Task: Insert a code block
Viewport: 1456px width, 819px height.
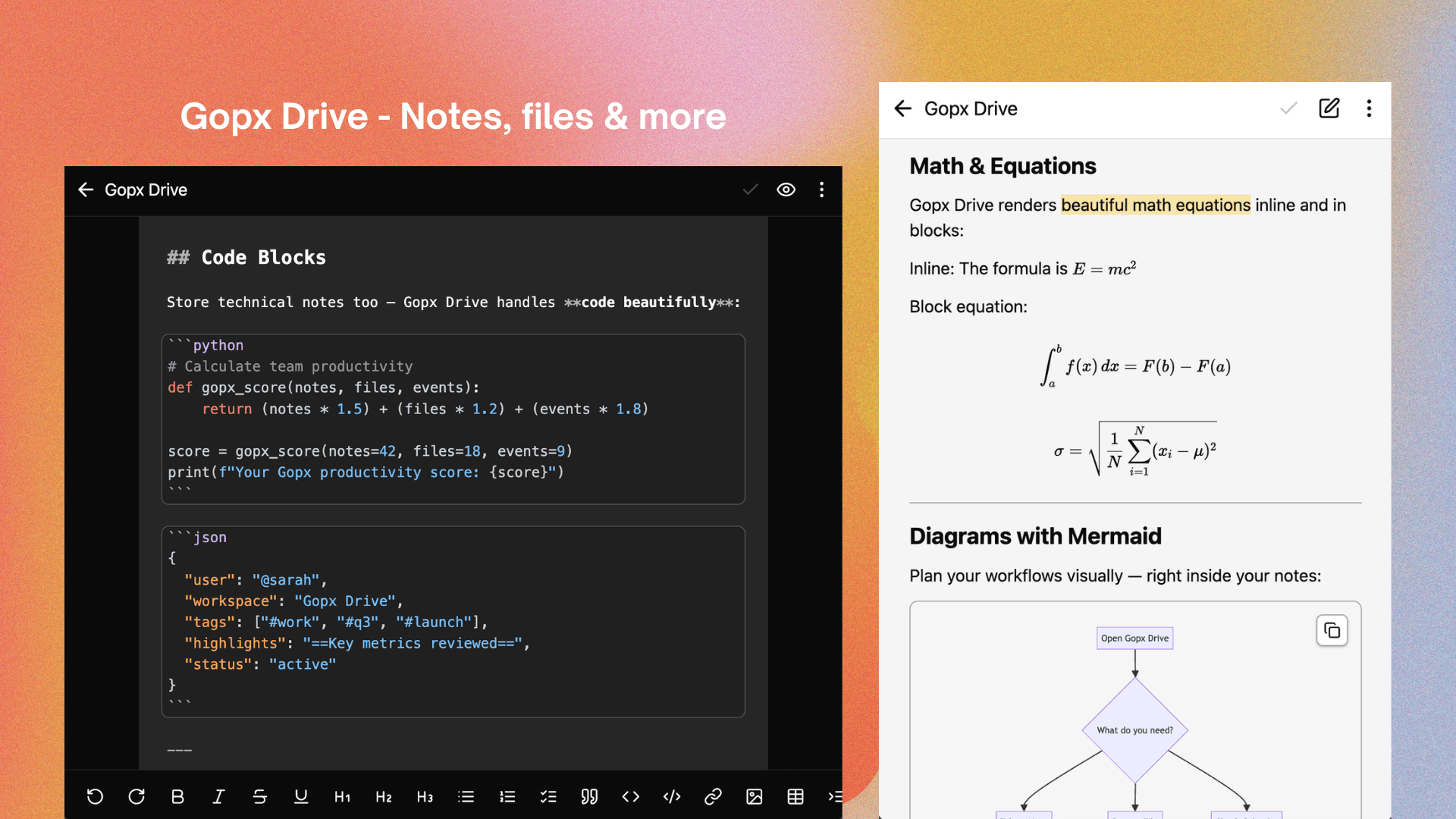Action: point(672,796)
